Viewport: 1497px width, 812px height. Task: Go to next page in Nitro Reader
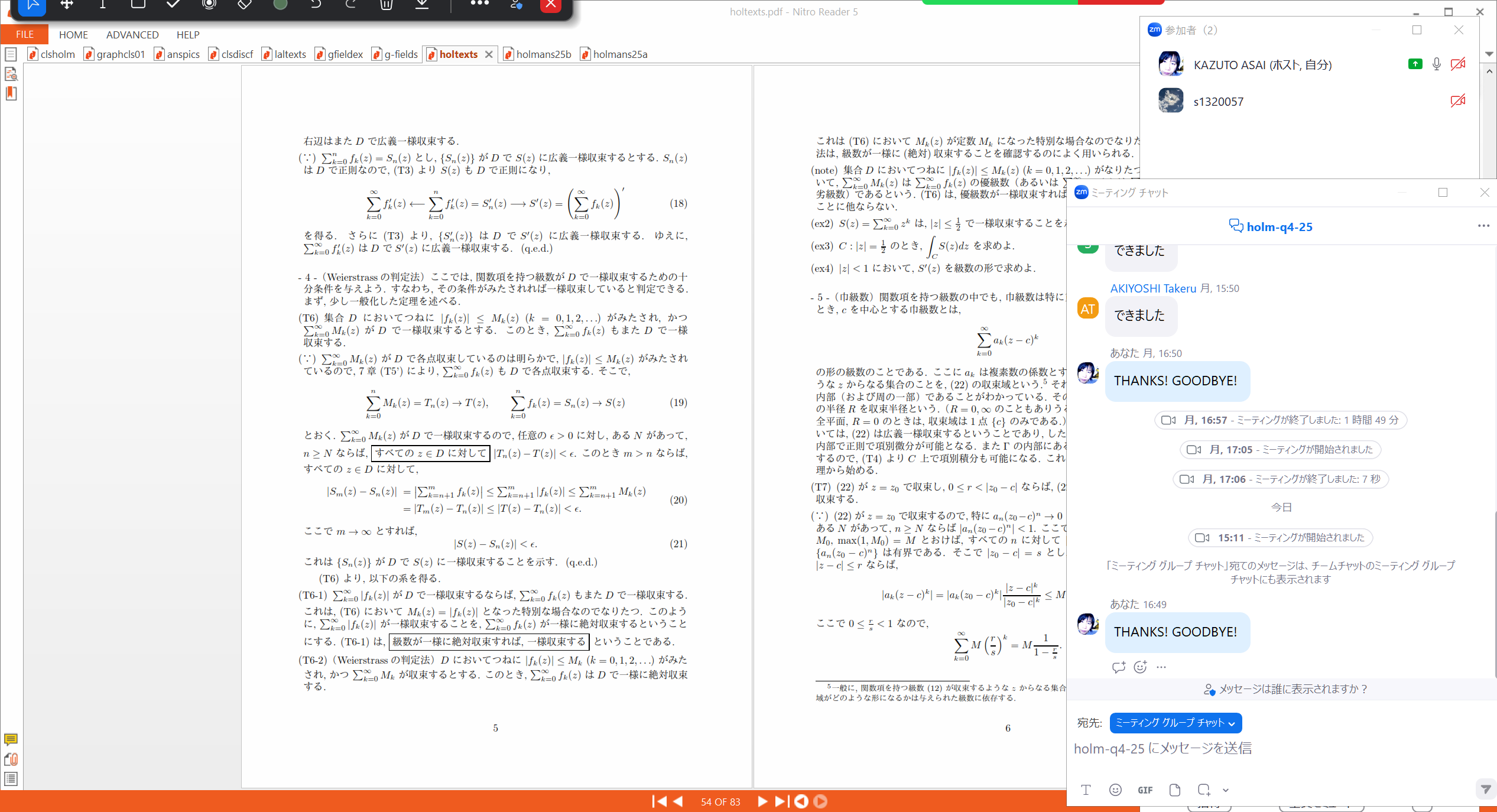762,801
